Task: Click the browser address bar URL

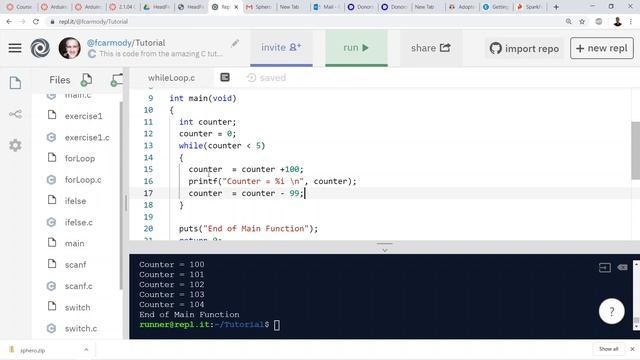Action: click(93, 22)
